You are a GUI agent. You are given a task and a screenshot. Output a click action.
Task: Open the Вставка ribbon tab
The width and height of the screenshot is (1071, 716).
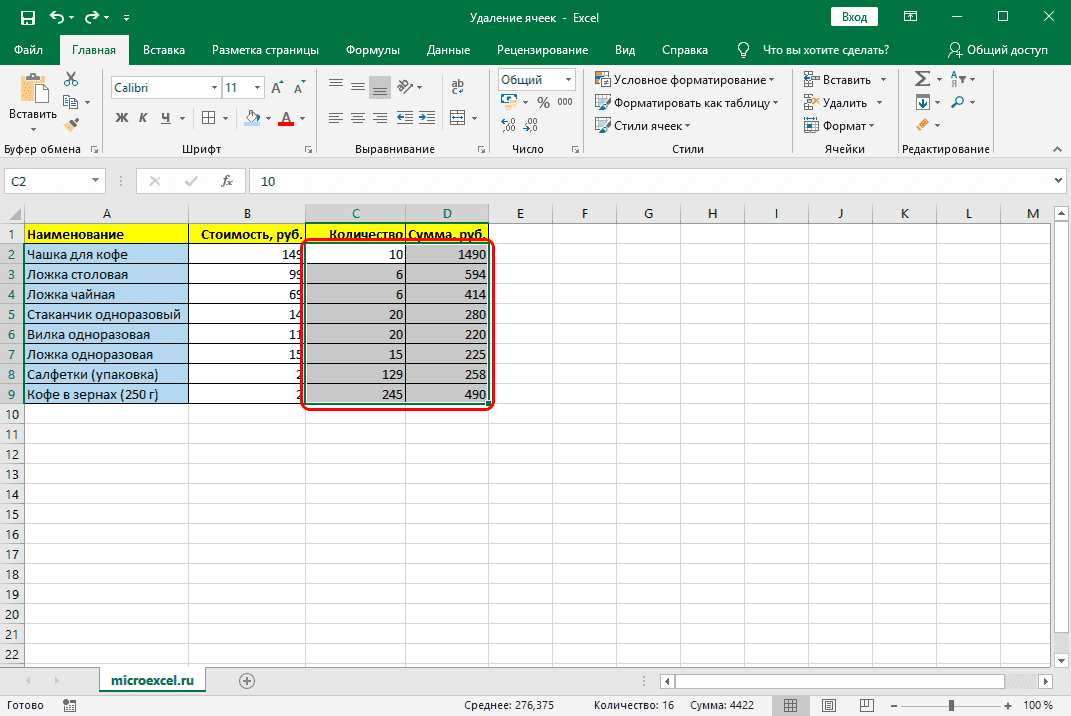164,50
